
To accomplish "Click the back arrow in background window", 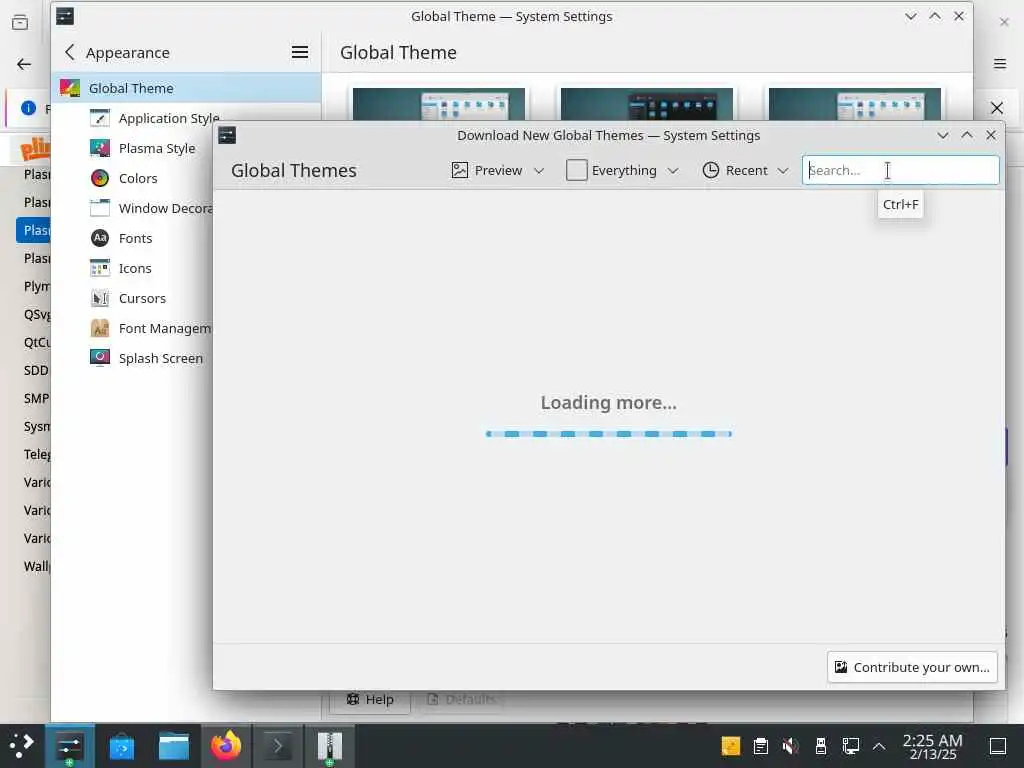I will (x=24, y=64).
